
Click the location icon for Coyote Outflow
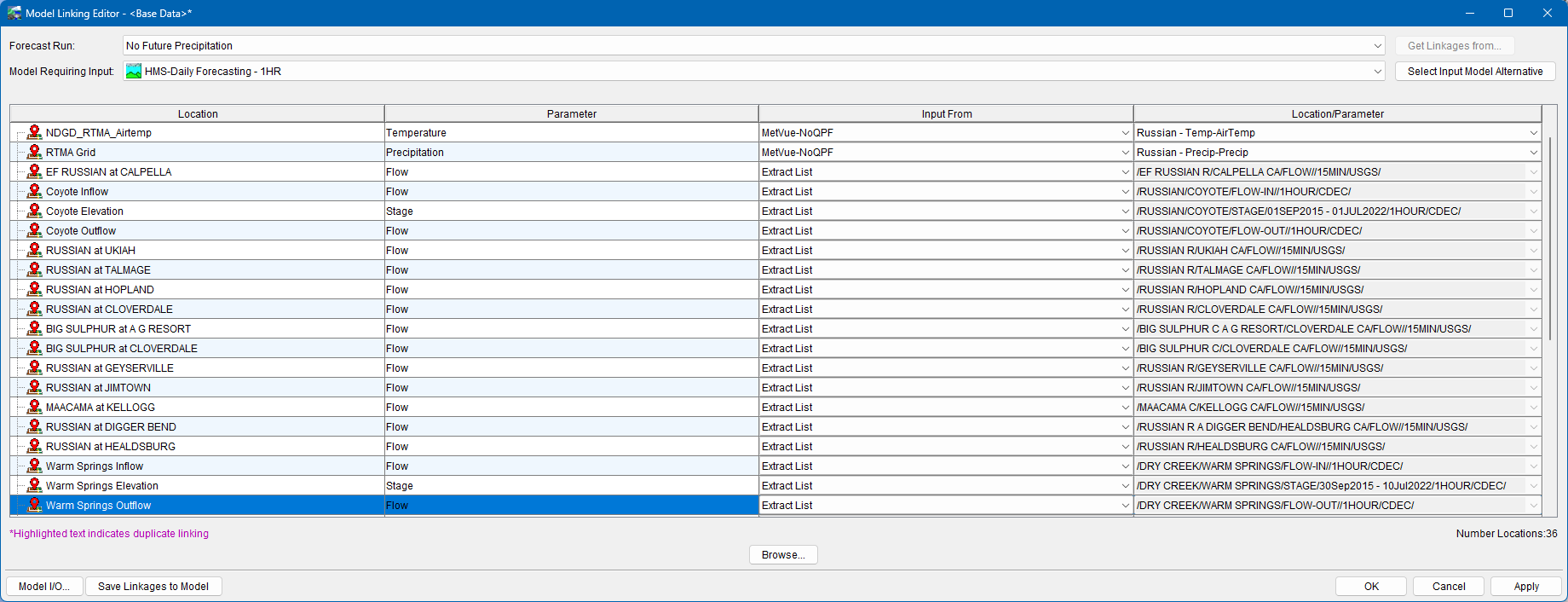[x=34, y=230]
